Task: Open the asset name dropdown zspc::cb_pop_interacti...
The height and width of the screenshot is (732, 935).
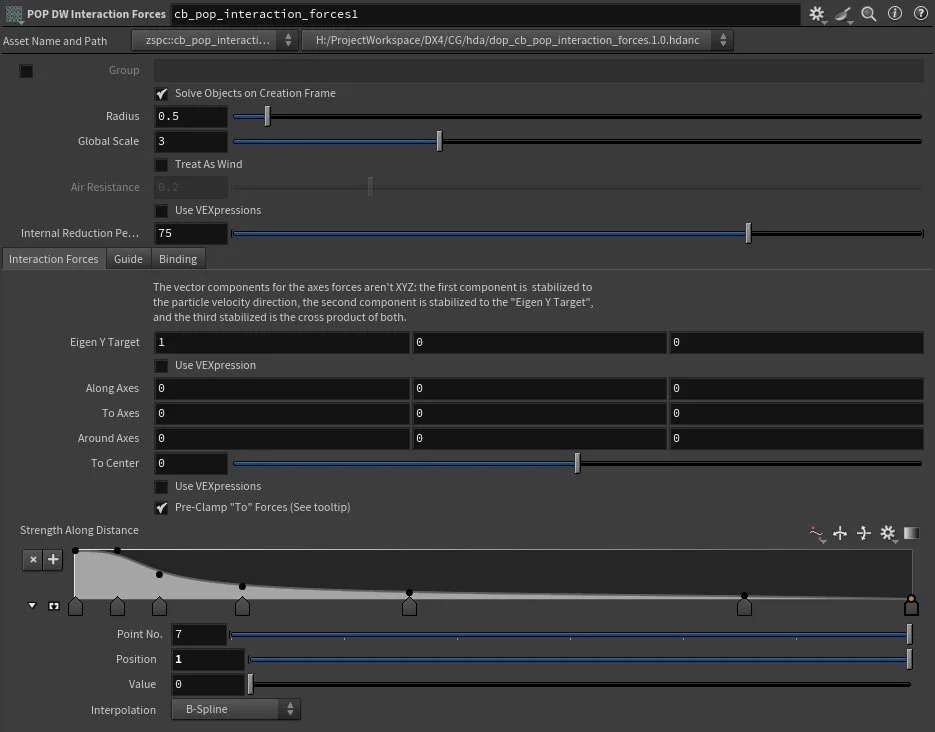Action: pyautogui.click(x=215, y=40)
